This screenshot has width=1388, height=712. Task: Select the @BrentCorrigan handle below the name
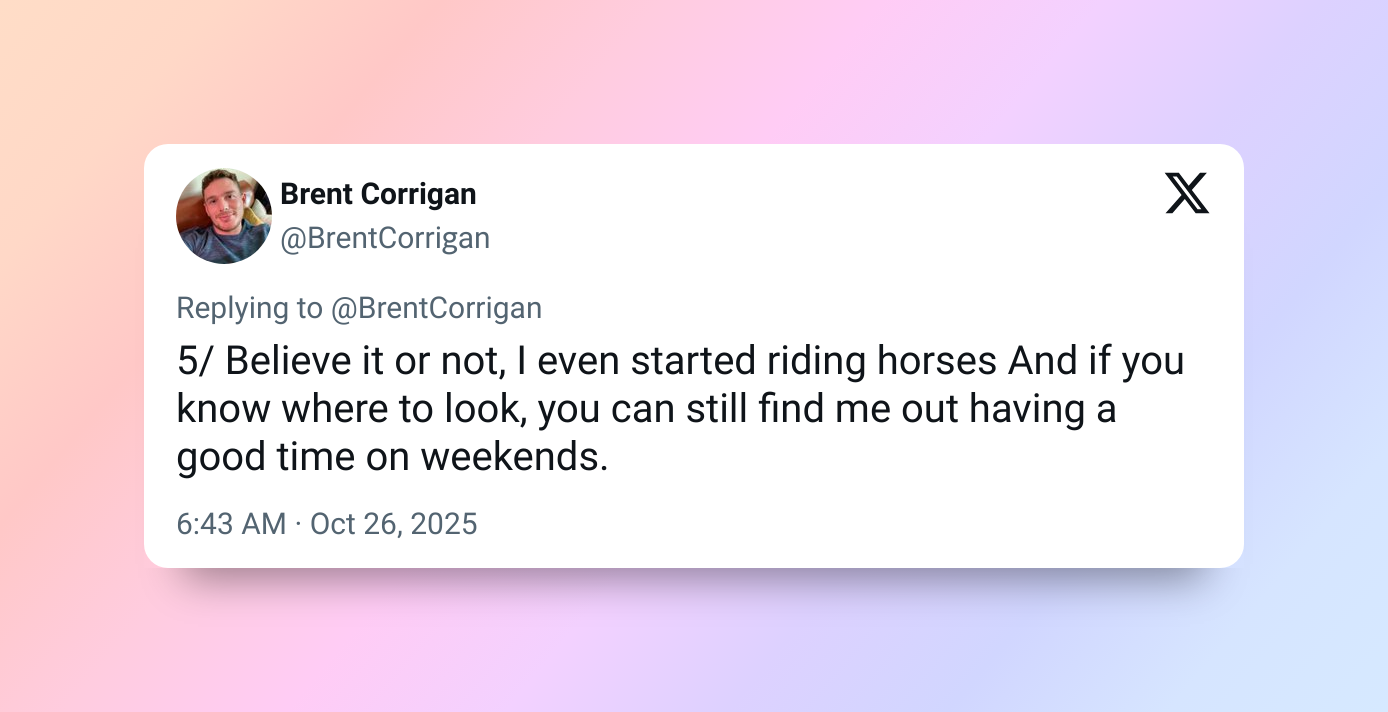[x=385, y=238]
